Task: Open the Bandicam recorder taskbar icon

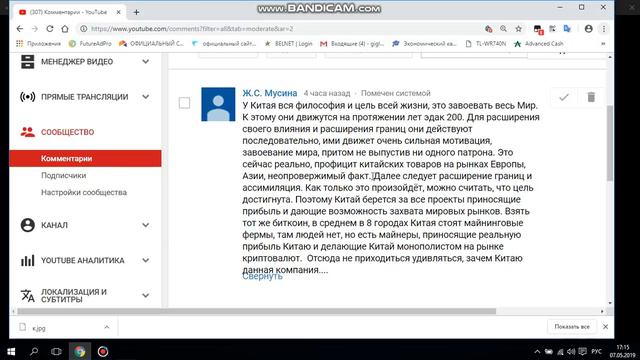Action: [x=103, y=351]
